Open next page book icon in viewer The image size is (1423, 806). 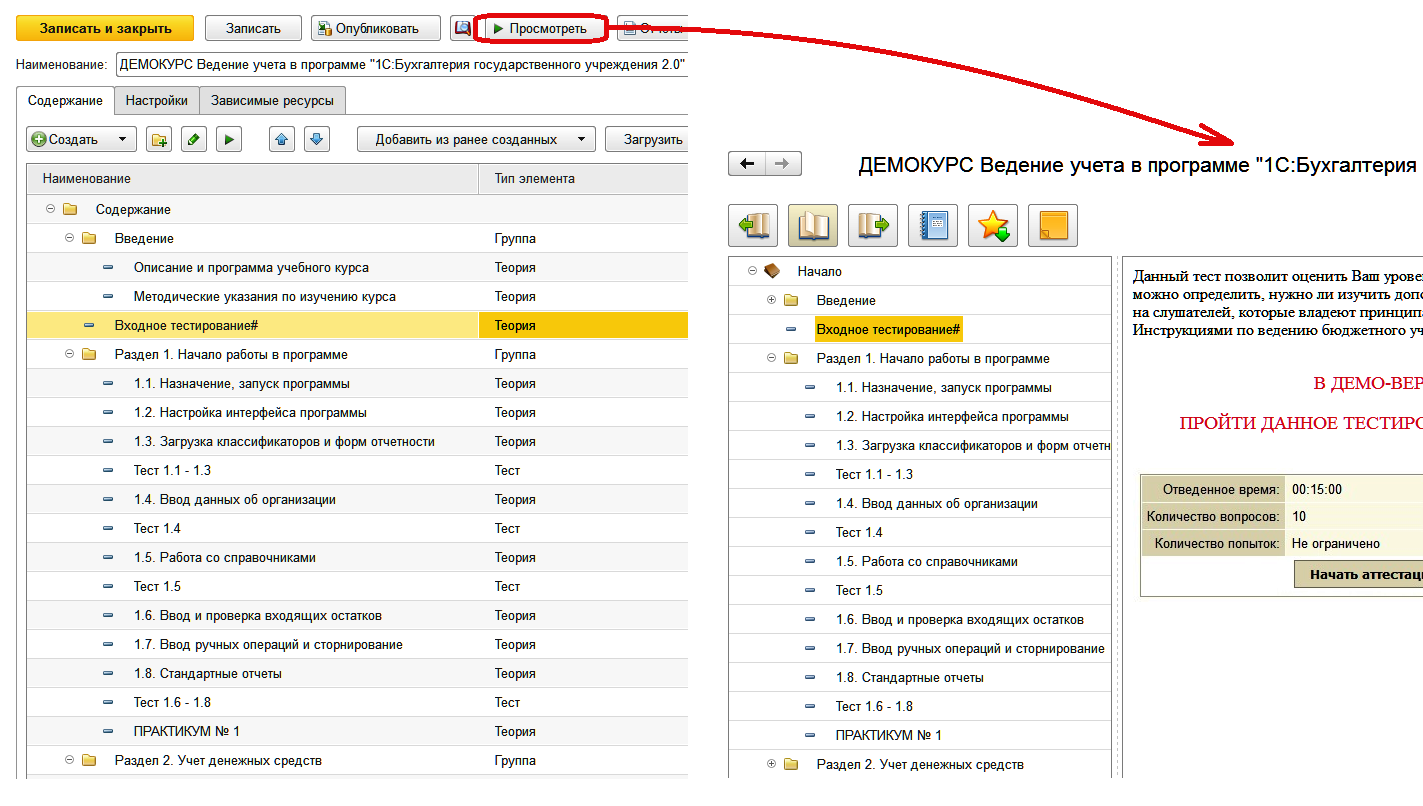click(x=873, y=225)
